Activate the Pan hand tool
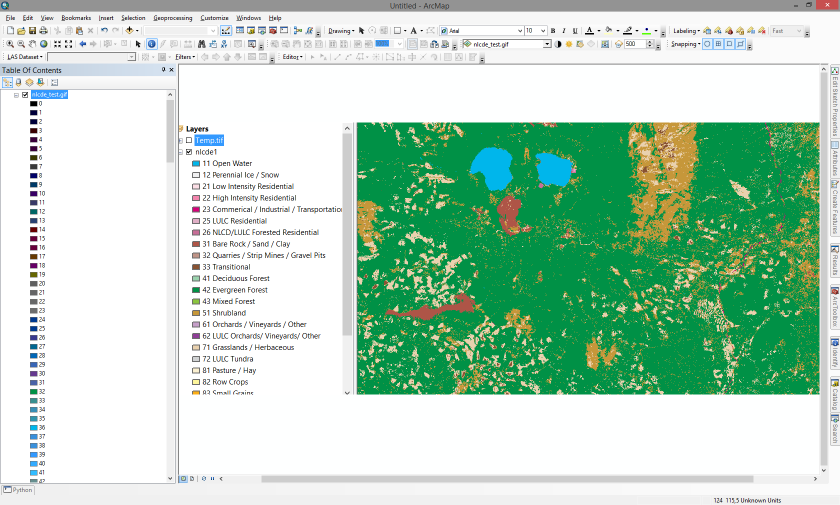This screenshot has width=840, height=505. 33,44
